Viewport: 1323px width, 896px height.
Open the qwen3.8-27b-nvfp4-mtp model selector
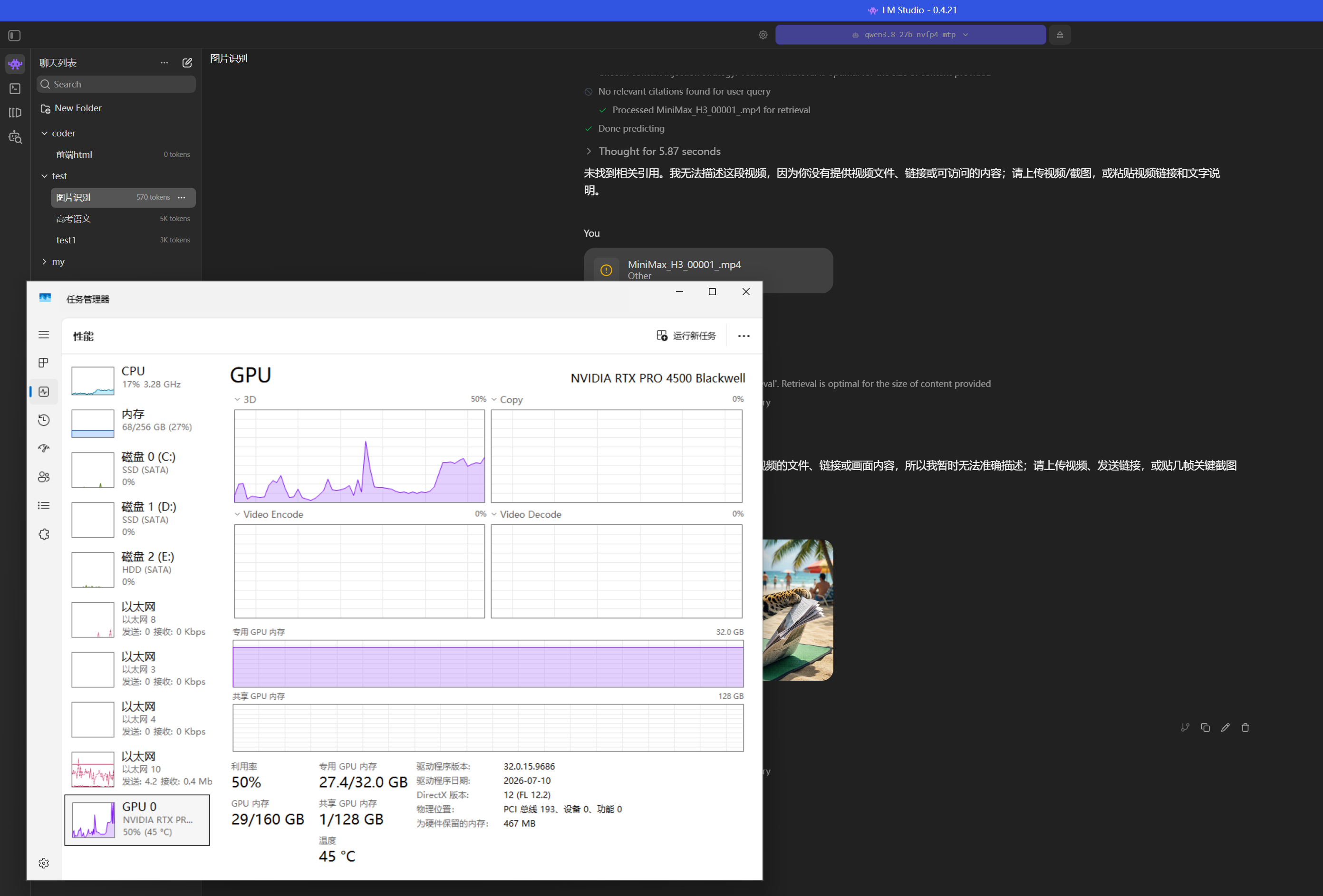coord(910,35)
